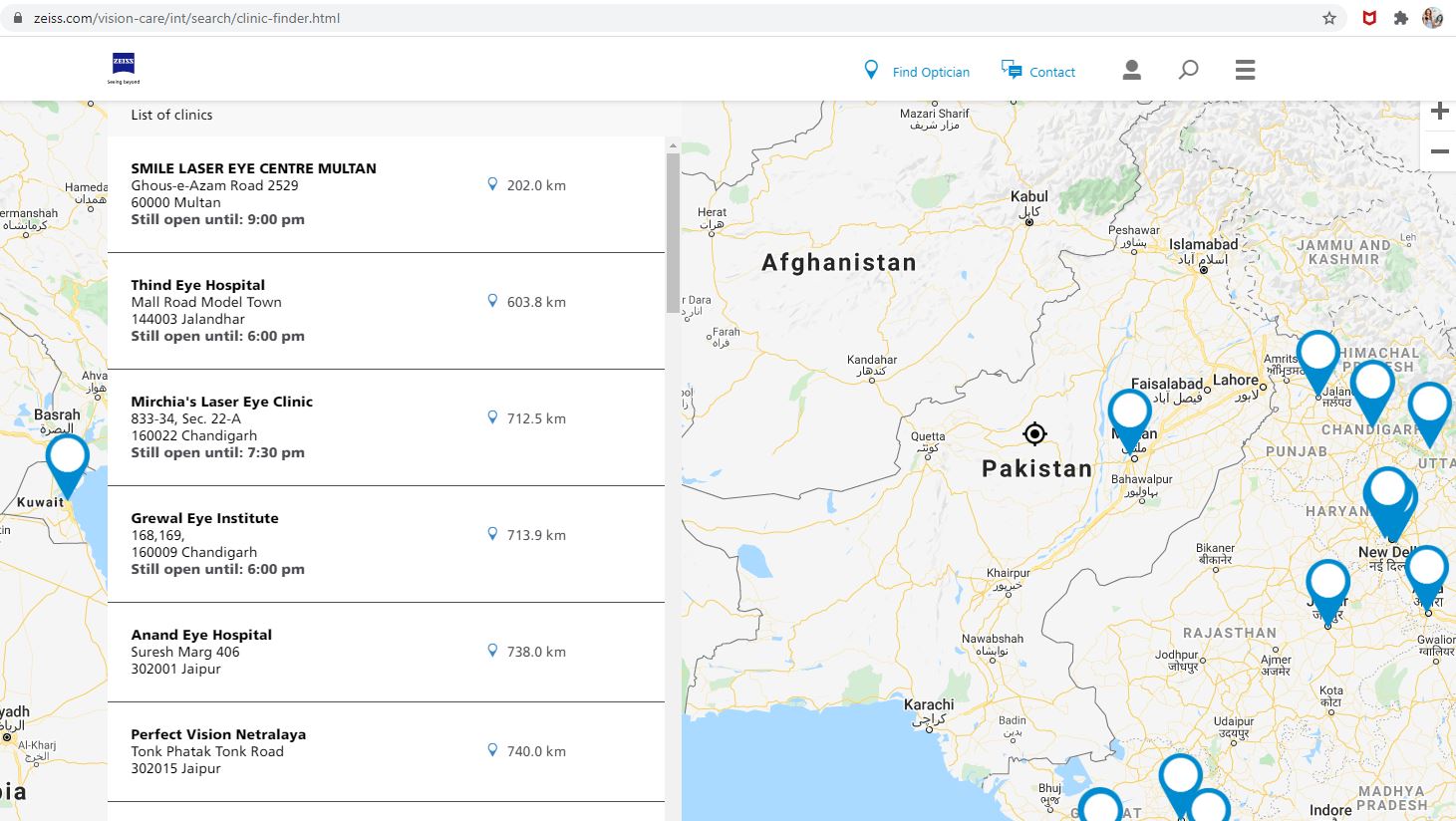Open the search magnifier icon

pos(1188,70)
